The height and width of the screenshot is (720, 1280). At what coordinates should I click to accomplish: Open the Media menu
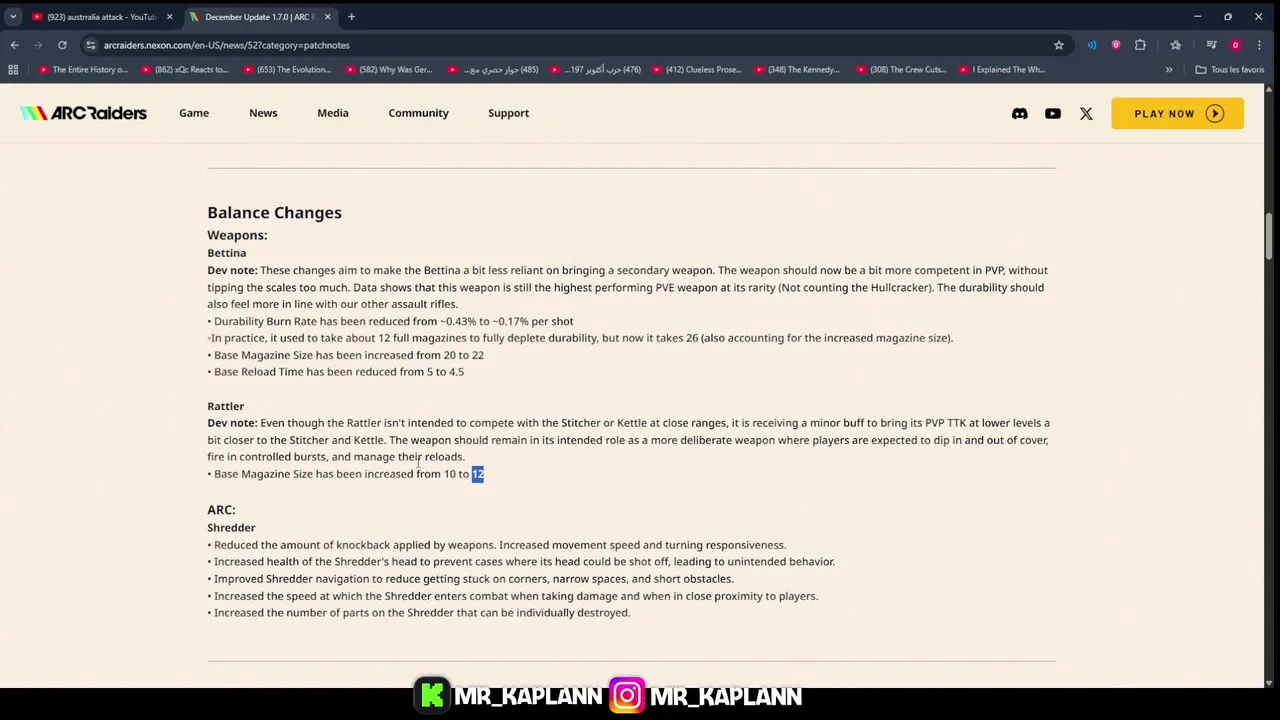coord(333,113)
